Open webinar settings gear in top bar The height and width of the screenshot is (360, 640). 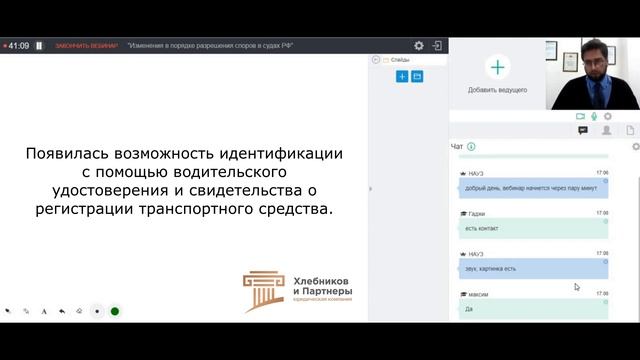419,46
